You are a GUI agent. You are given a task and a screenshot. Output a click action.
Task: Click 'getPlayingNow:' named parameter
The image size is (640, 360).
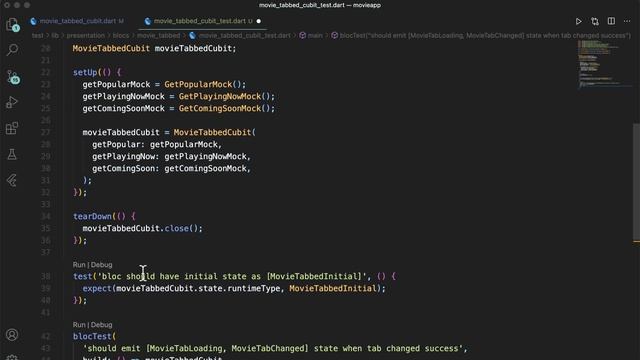coord(126,156)
